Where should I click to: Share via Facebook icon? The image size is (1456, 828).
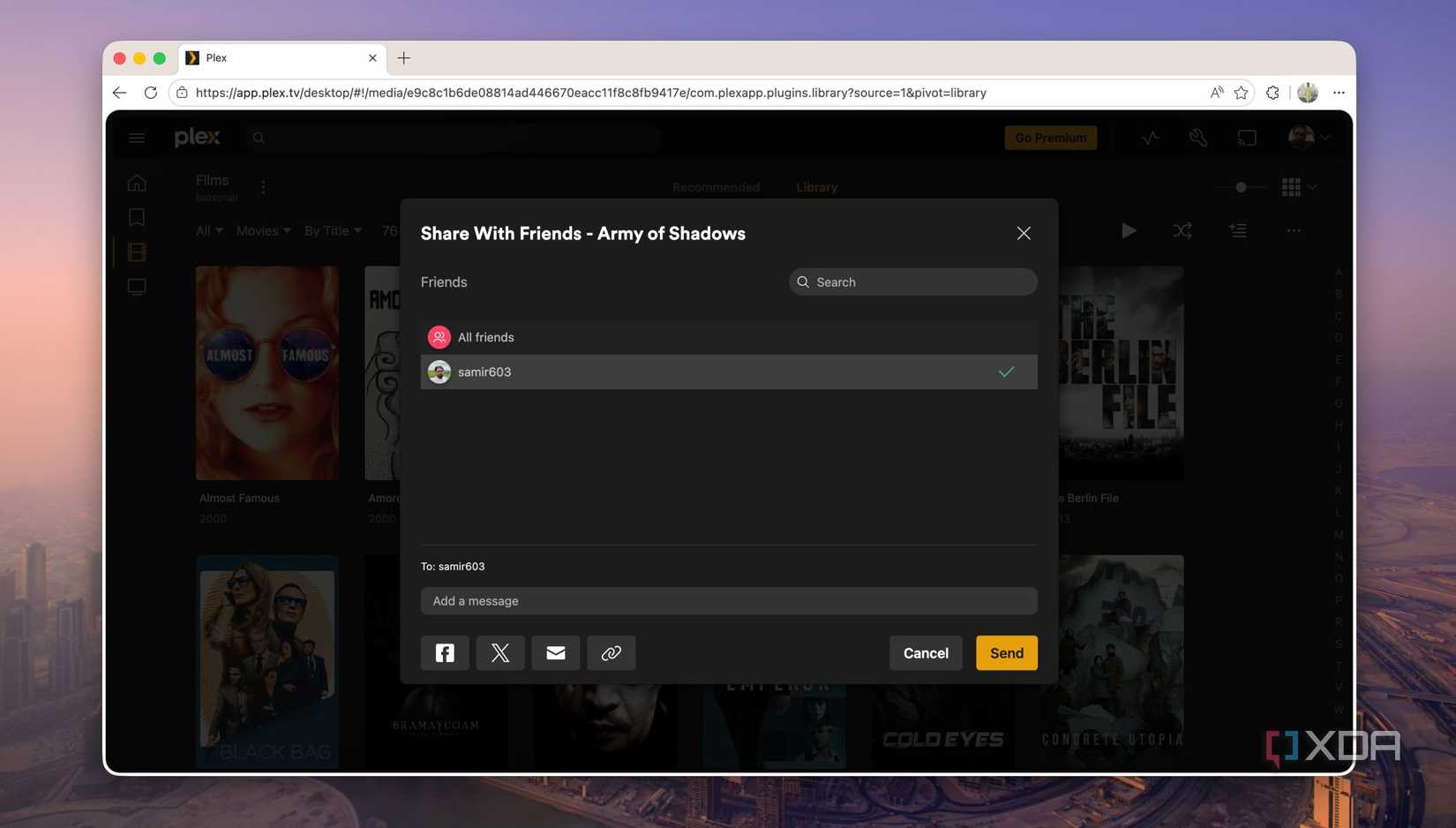(x=445, y=652)
